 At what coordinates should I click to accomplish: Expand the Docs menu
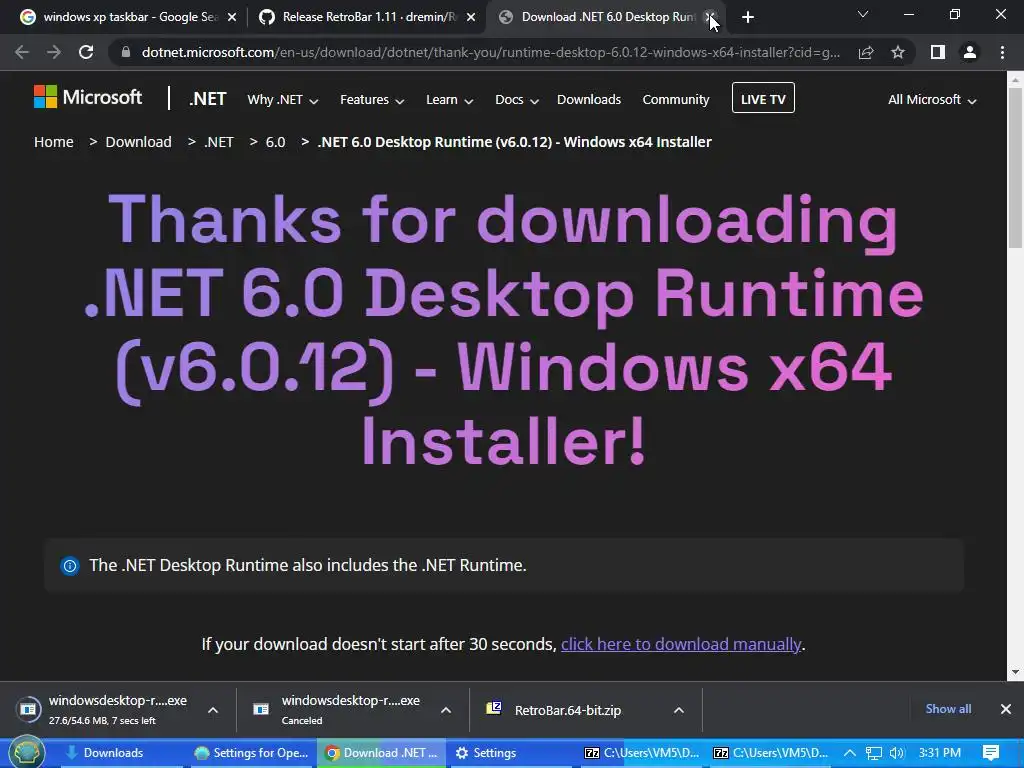pos(517,100)
